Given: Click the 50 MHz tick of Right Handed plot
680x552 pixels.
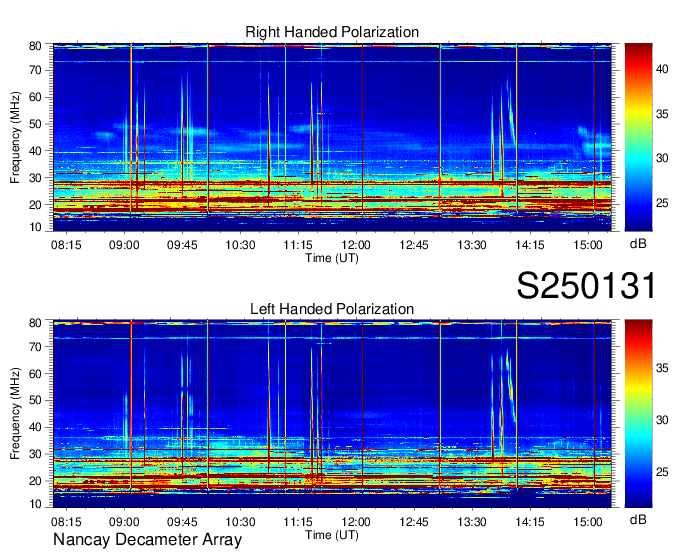Looking at the screenshot, I should click(35, 124).
